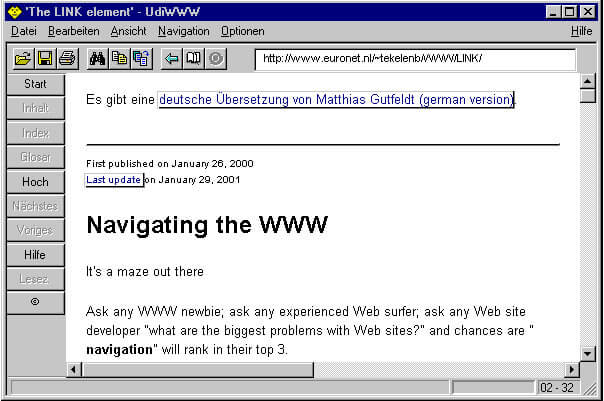Click the UdiWWW smiley icon in title bar
Image resolution: width=604 pixels, height=401 pixels.
(15, 12)
